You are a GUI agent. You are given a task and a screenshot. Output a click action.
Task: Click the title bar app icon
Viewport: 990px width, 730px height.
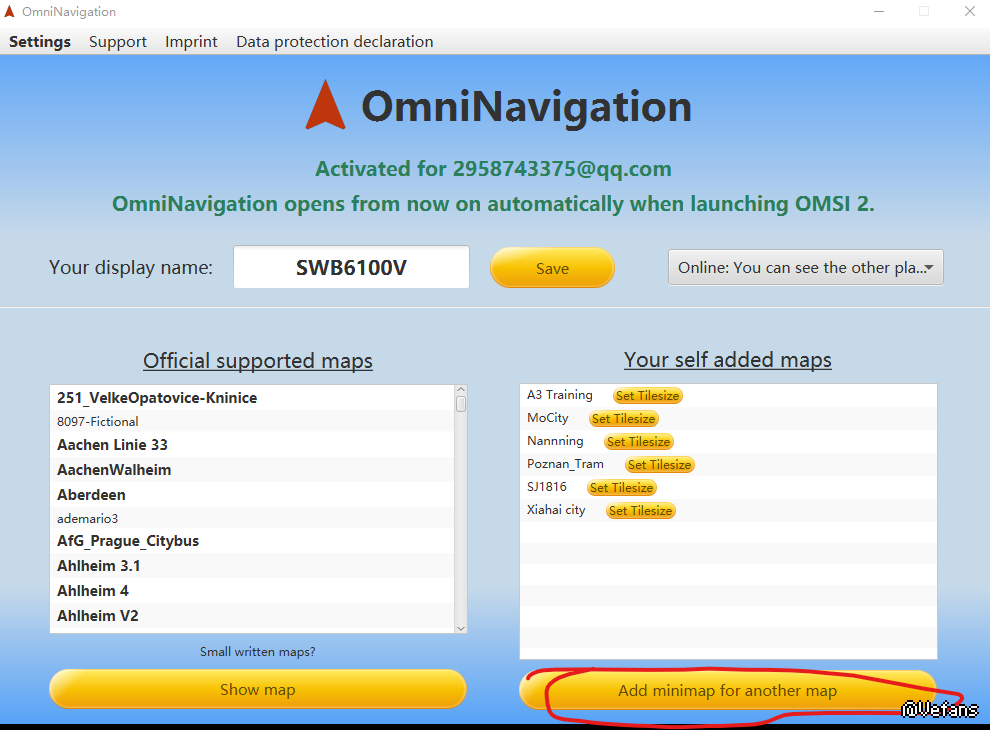coord(11,12)
